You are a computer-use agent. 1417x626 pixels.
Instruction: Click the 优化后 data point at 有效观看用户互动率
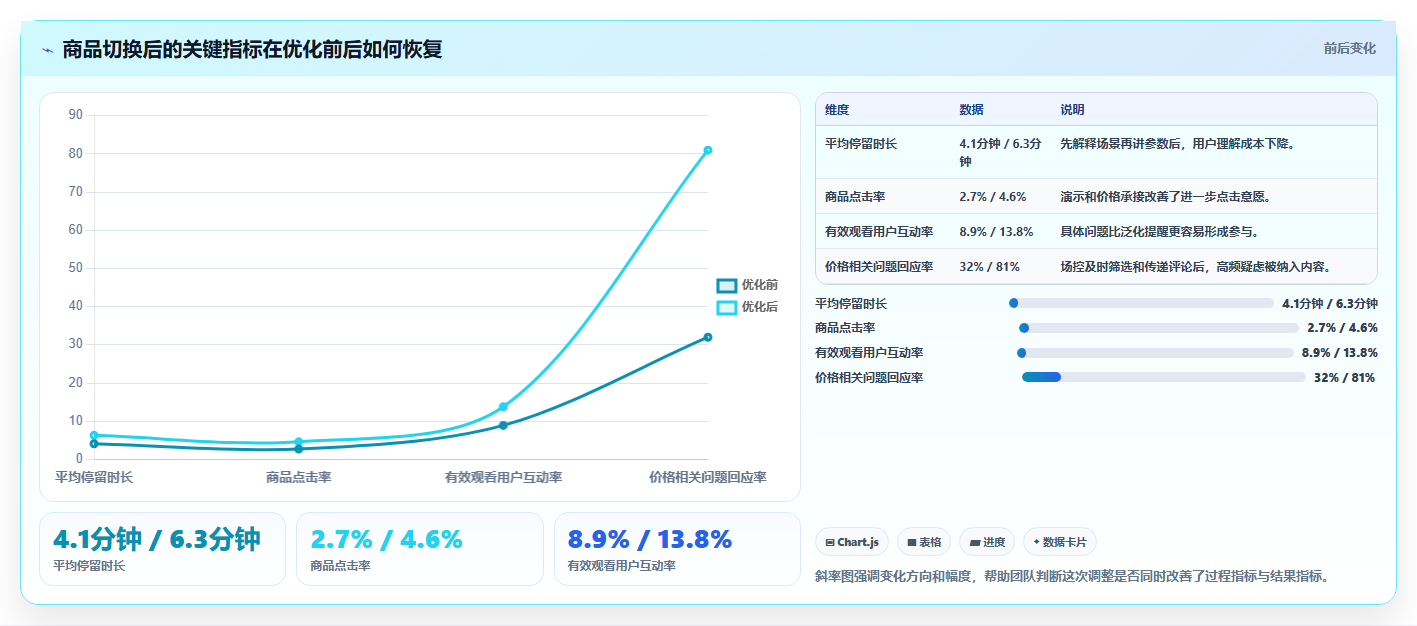pyautogui.click(x=503, y=407)
